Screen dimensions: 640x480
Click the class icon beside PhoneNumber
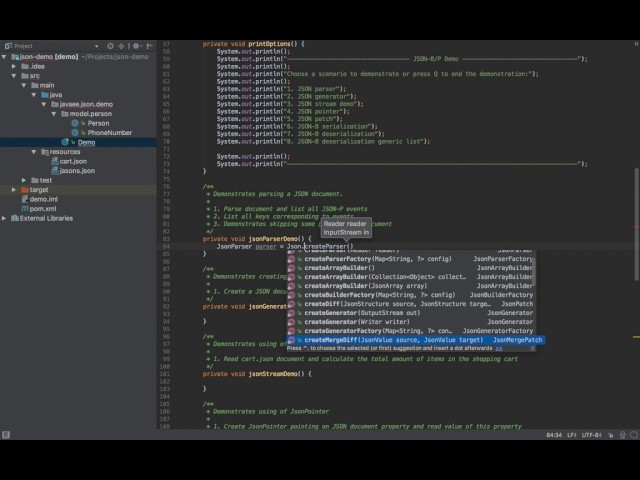pos(75,133)
